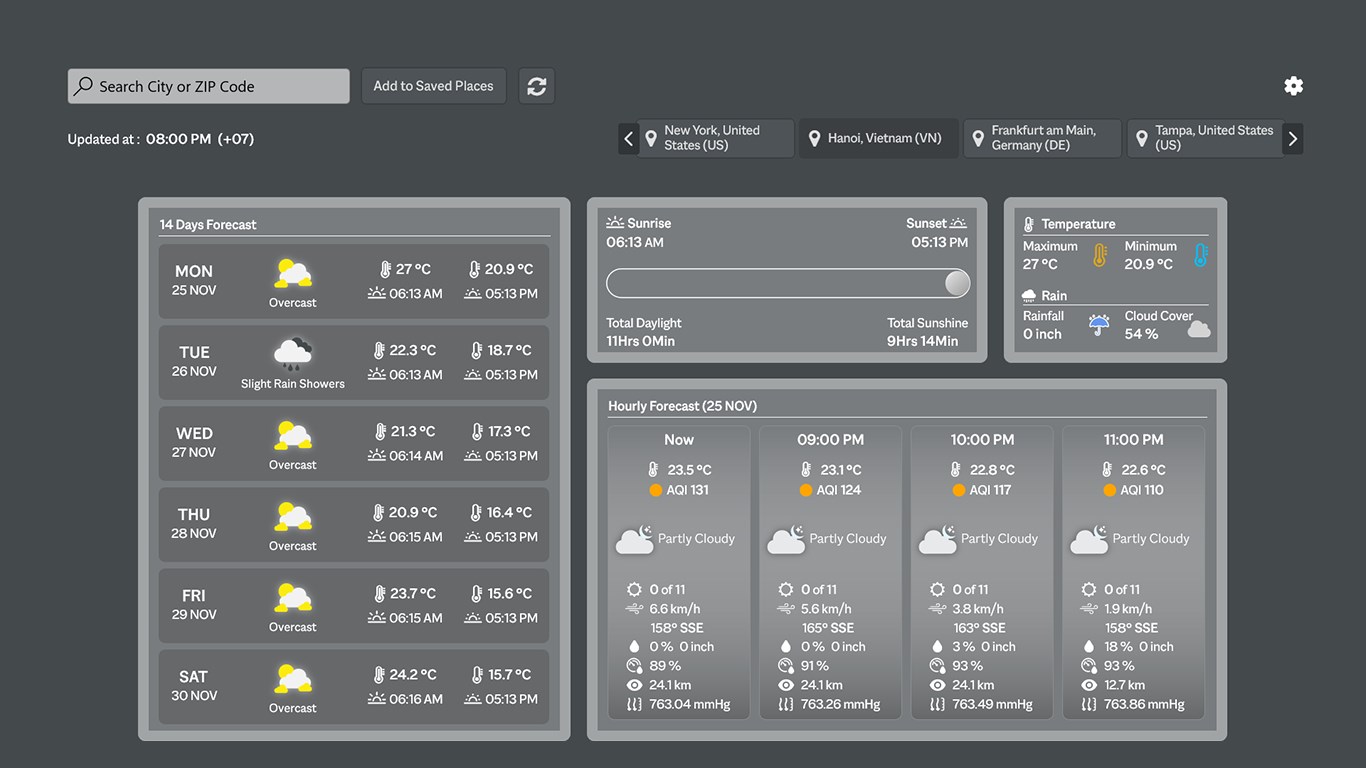Switch to the Hanoi, Vietnam location tab

(878, 138)
